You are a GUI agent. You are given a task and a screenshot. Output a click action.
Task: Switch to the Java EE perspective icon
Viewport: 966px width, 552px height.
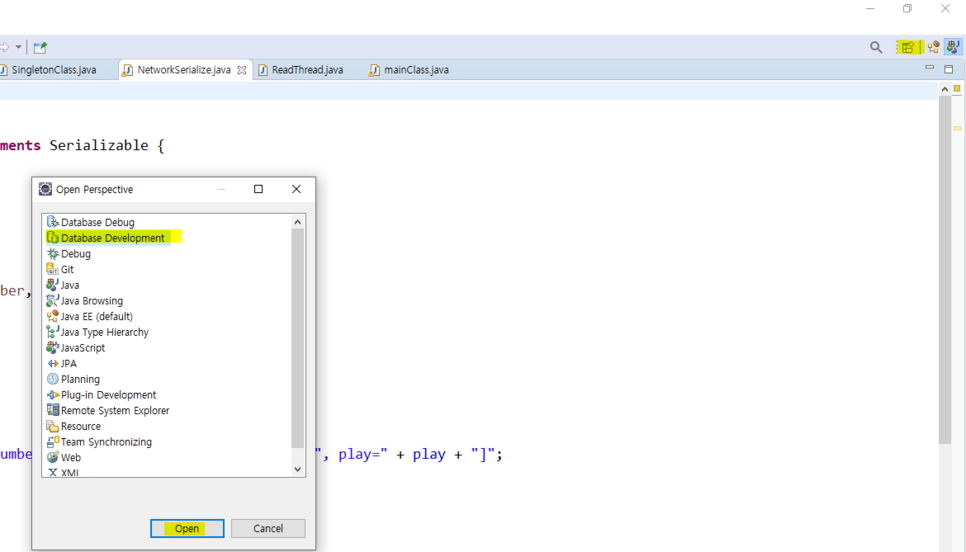coord(933,47)
